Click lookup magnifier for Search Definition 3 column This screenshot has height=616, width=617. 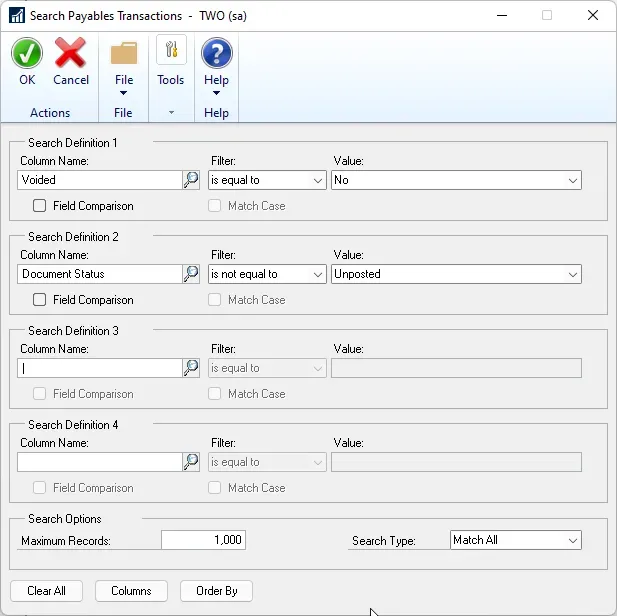point(191,368)
